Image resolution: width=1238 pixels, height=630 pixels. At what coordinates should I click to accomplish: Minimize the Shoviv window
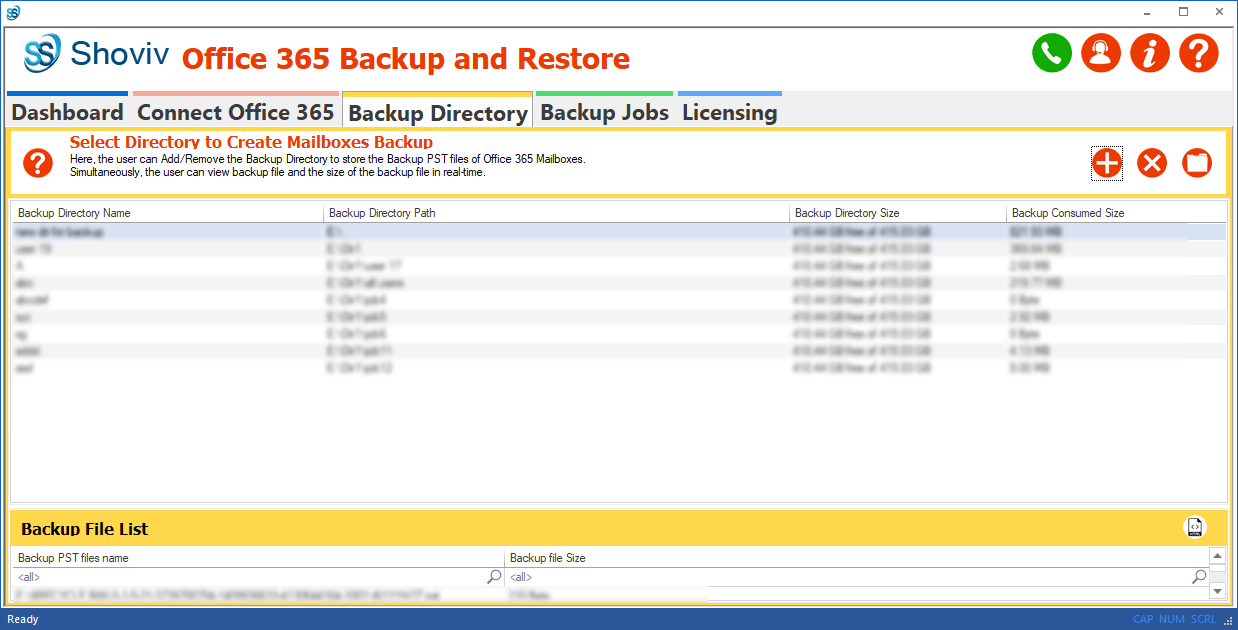pos(1148,12)
